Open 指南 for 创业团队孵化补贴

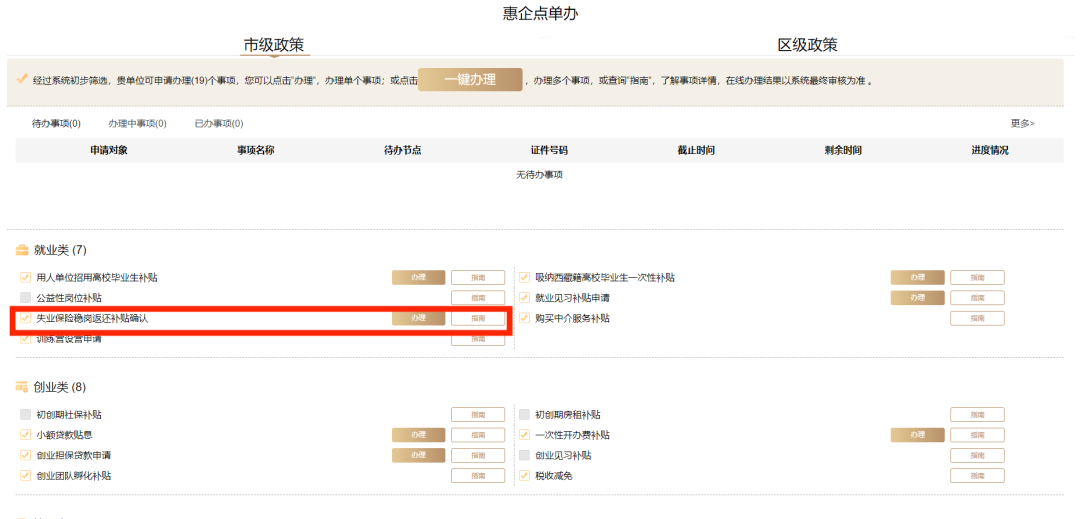point(478,476)
